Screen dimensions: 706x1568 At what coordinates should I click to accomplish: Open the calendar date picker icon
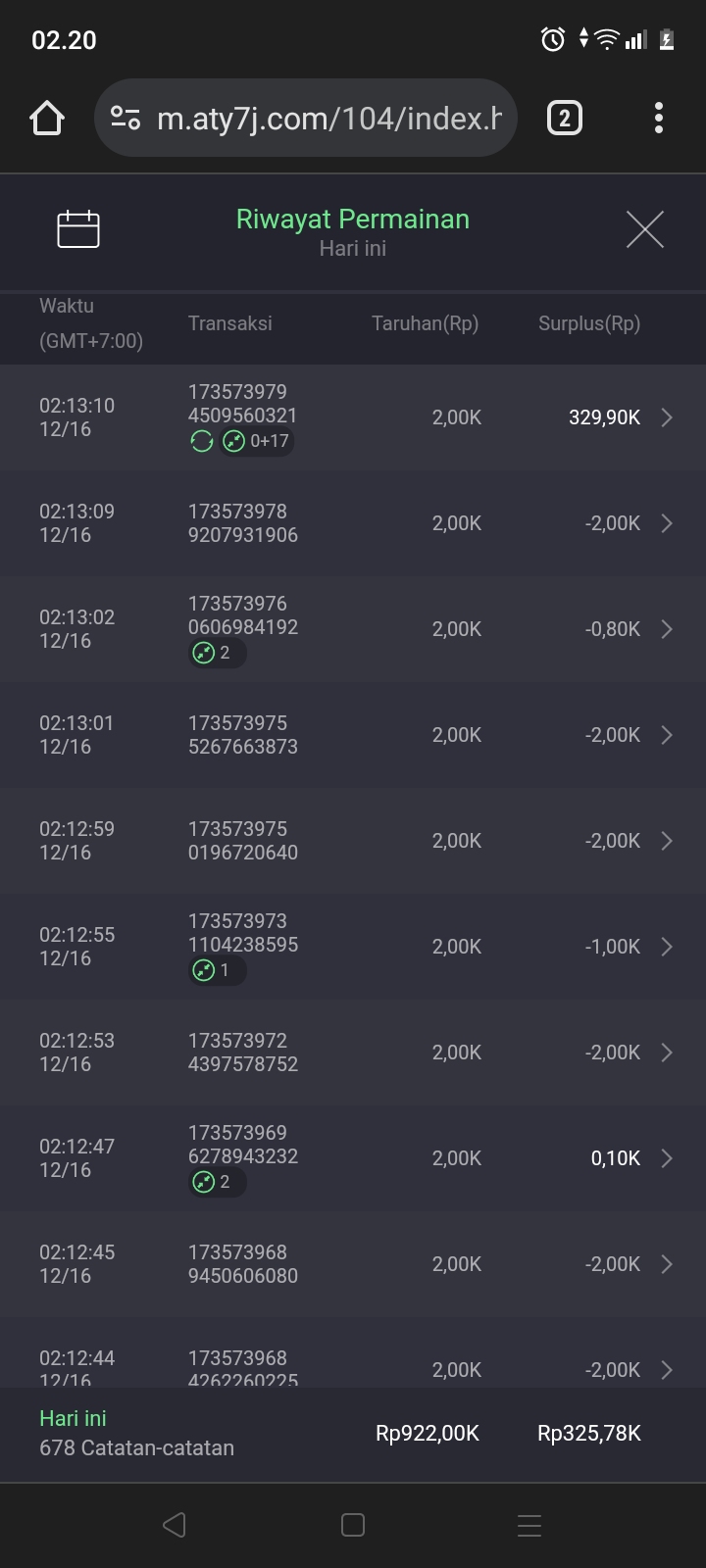78,229
